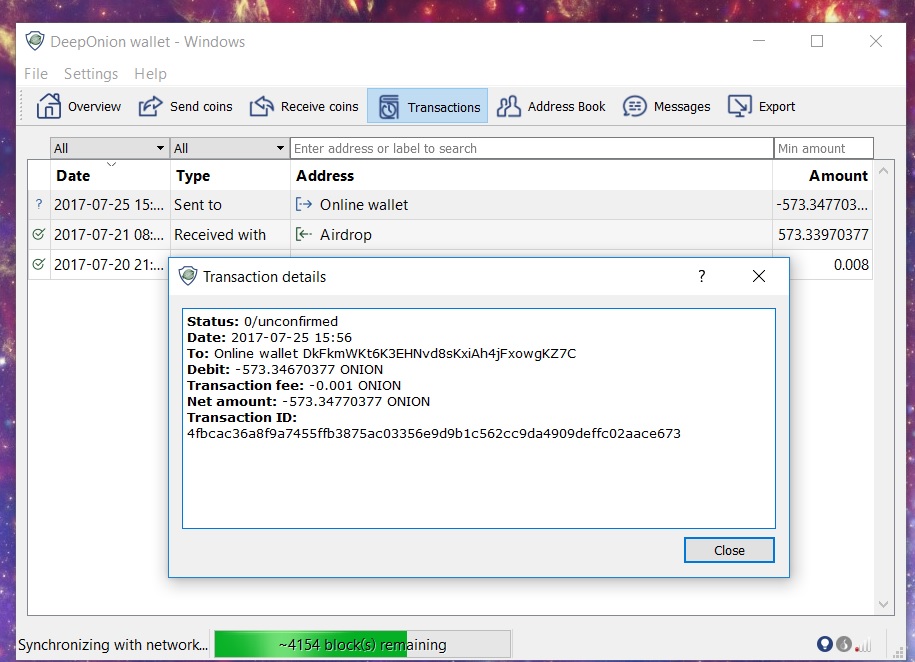The image size is (915, 662).
Task: Click the Synchronizing with network status text
Action: pyautogui.click(x=113, y=644)
